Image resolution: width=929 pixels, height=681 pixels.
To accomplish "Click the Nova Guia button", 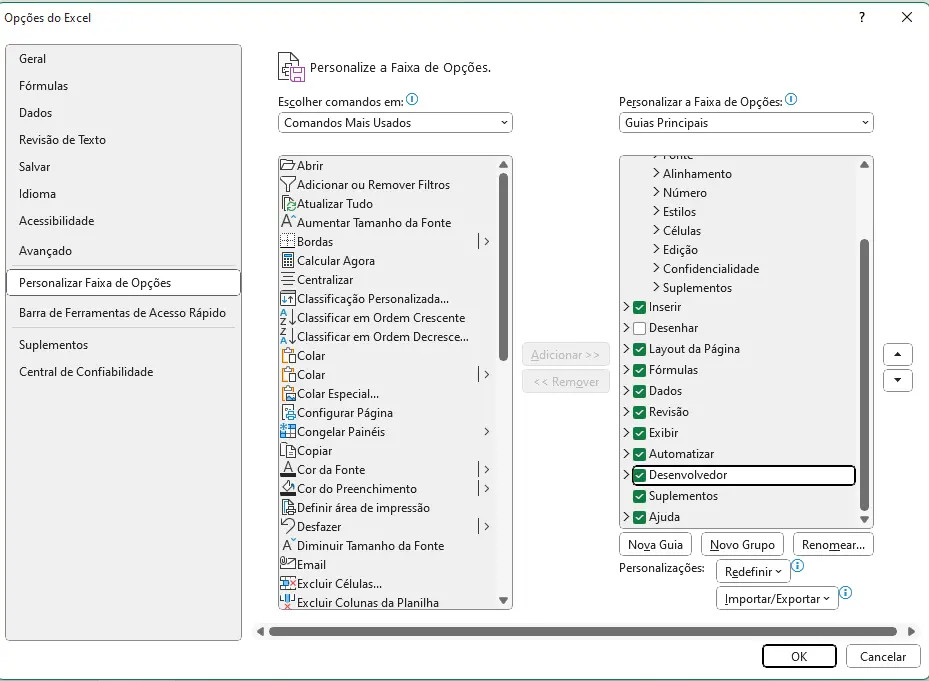I will (x=655, y=544).
